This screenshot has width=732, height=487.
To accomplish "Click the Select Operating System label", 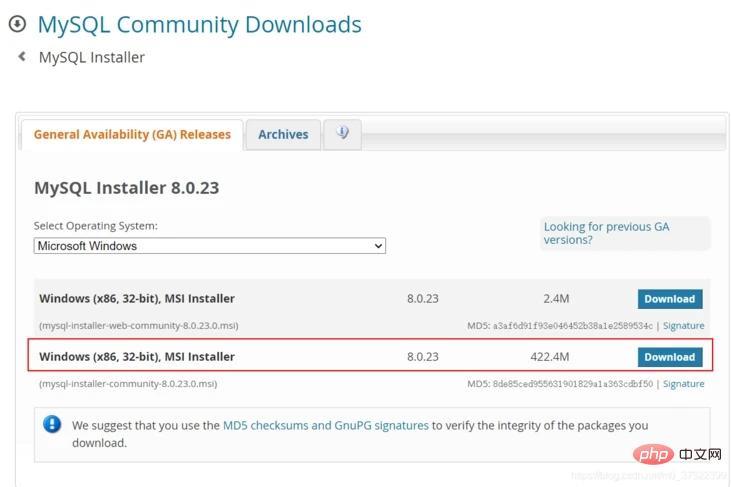I will pos(96,226).
